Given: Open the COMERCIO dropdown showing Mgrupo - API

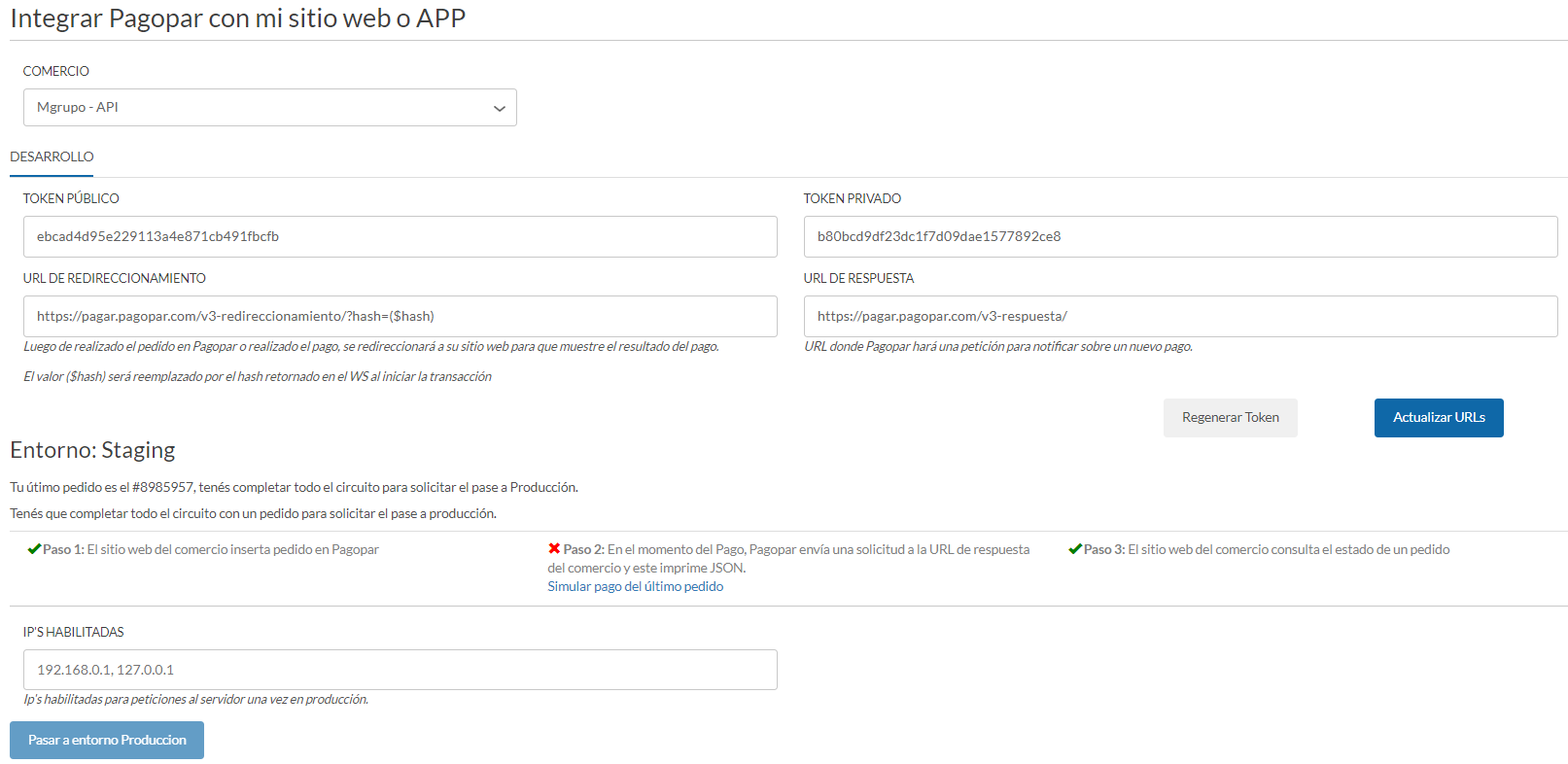Looking at the screenshot, I should coord(269,107).
